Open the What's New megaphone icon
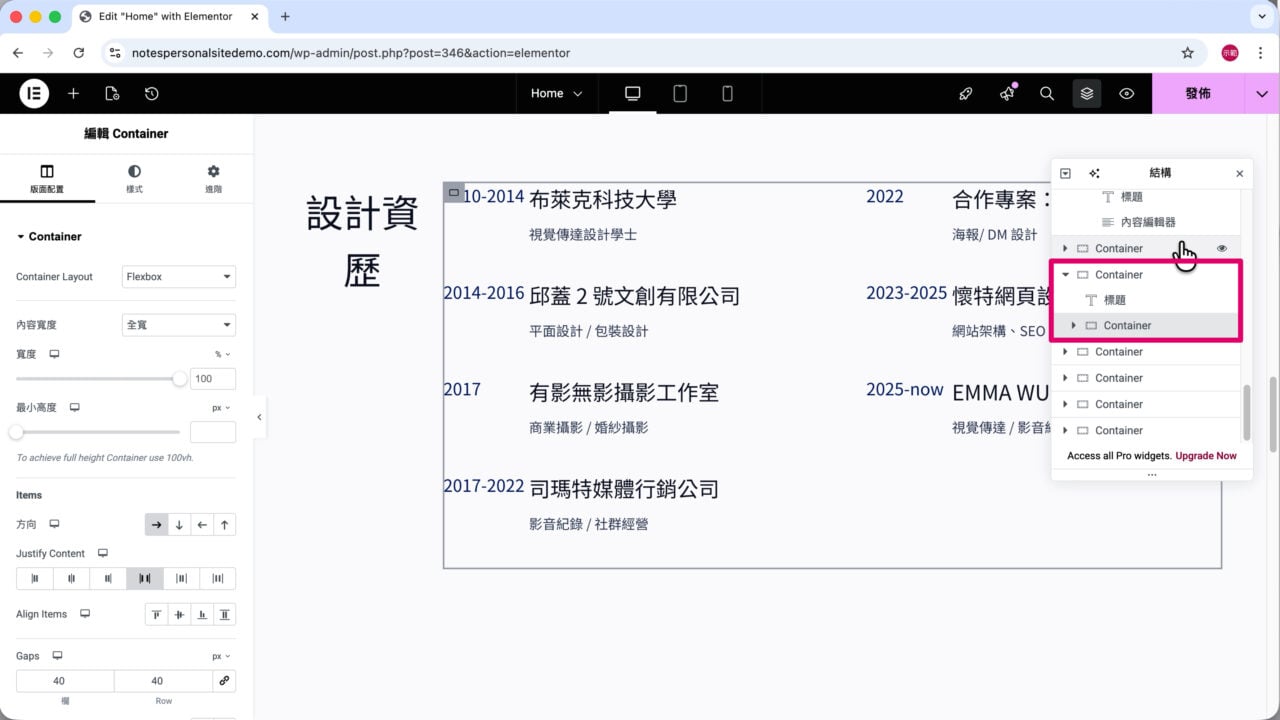 point(1007,93)
